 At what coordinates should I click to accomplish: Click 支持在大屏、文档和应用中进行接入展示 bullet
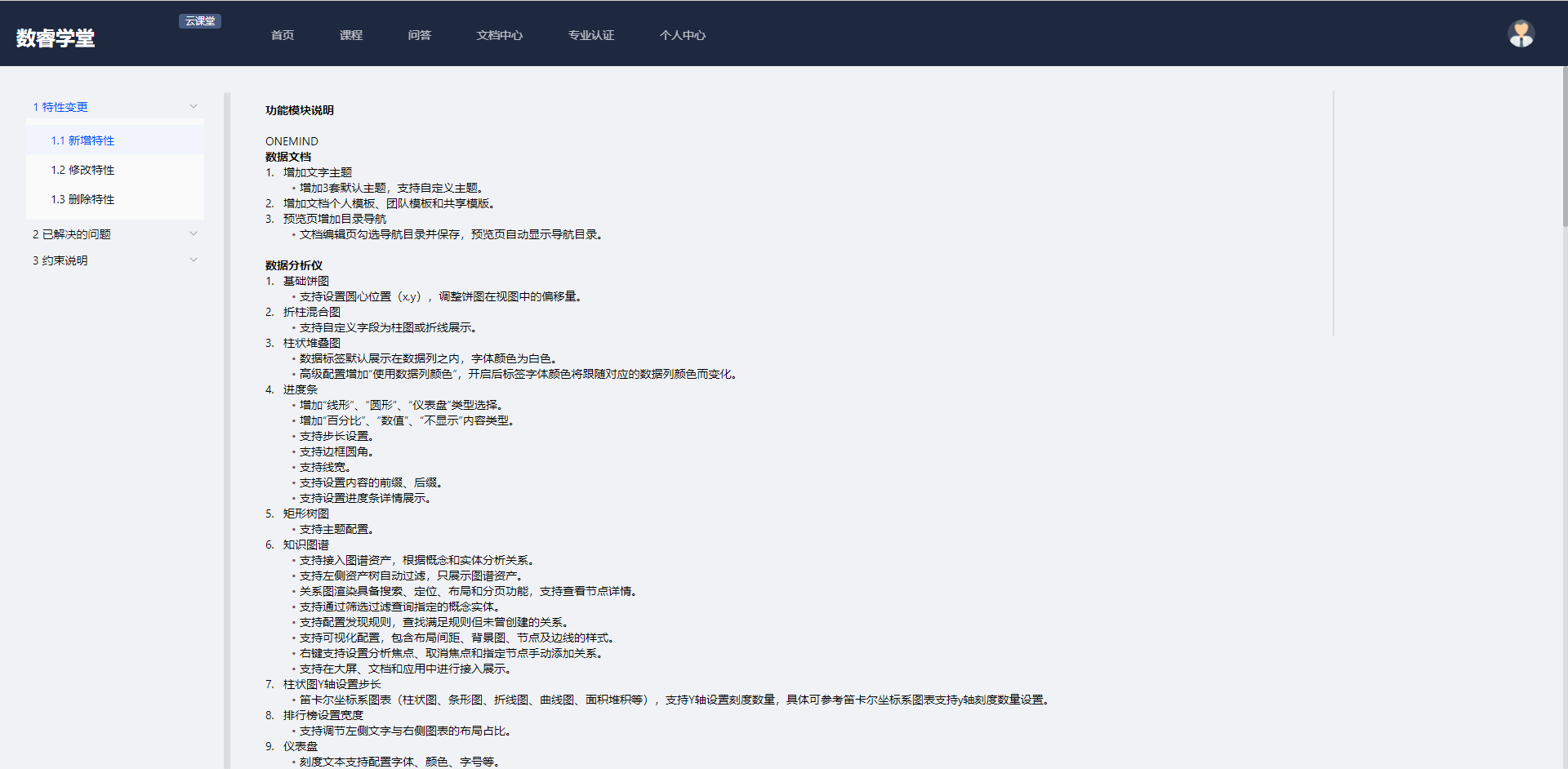[405, 669]
